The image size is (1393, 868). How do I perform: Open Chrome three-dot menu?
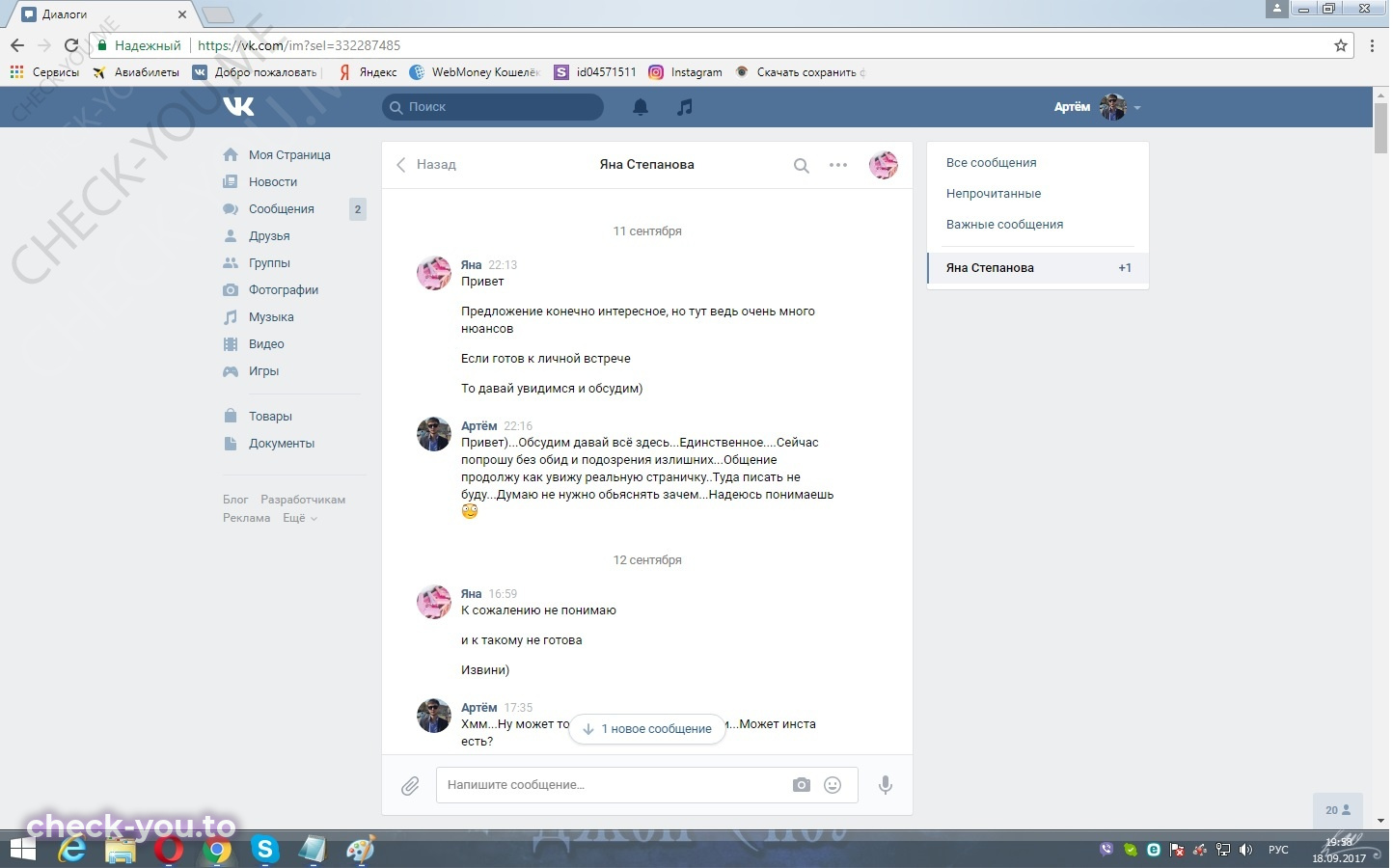1374,45
